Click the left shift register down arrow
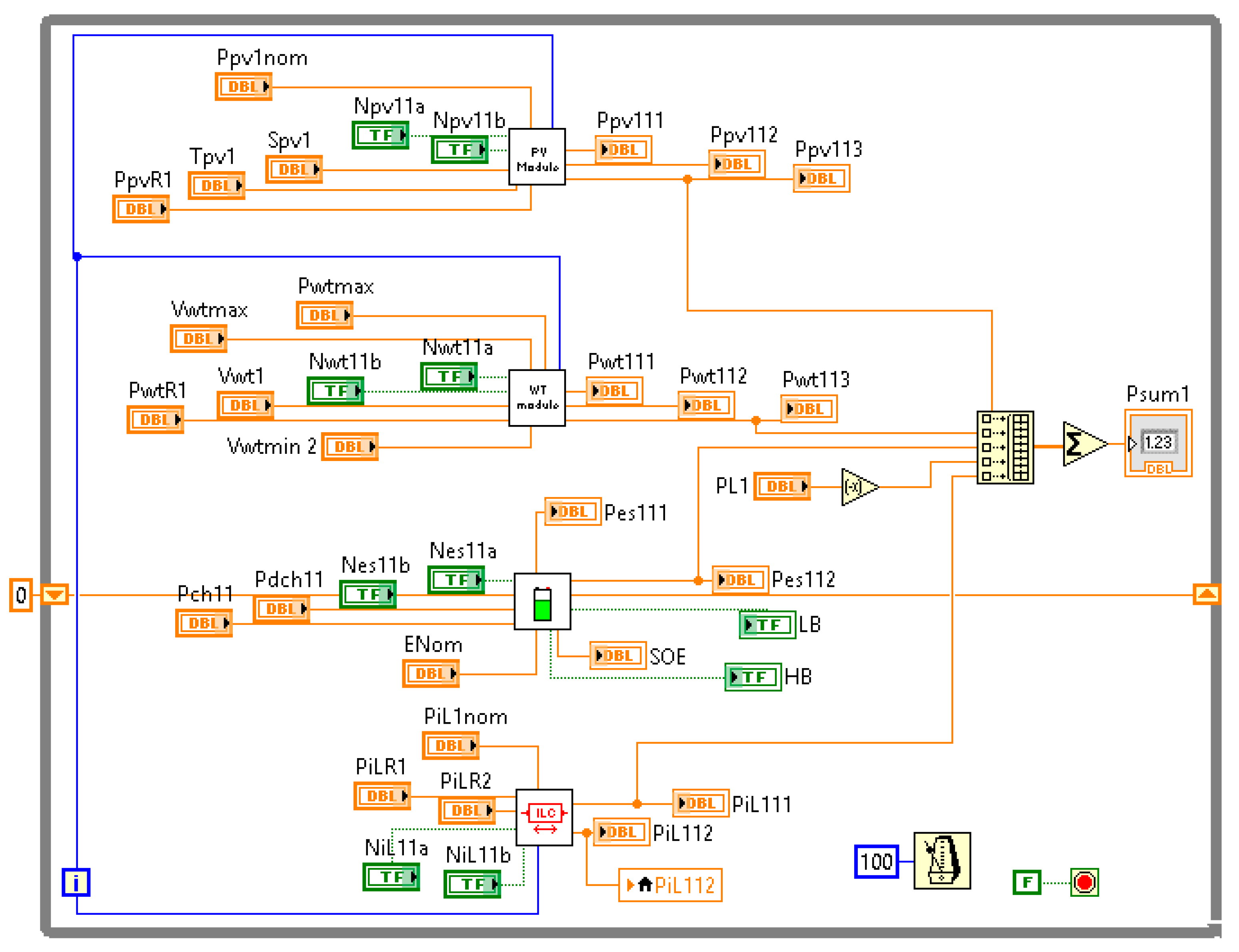1239x952 pixels. coord(54,595)
